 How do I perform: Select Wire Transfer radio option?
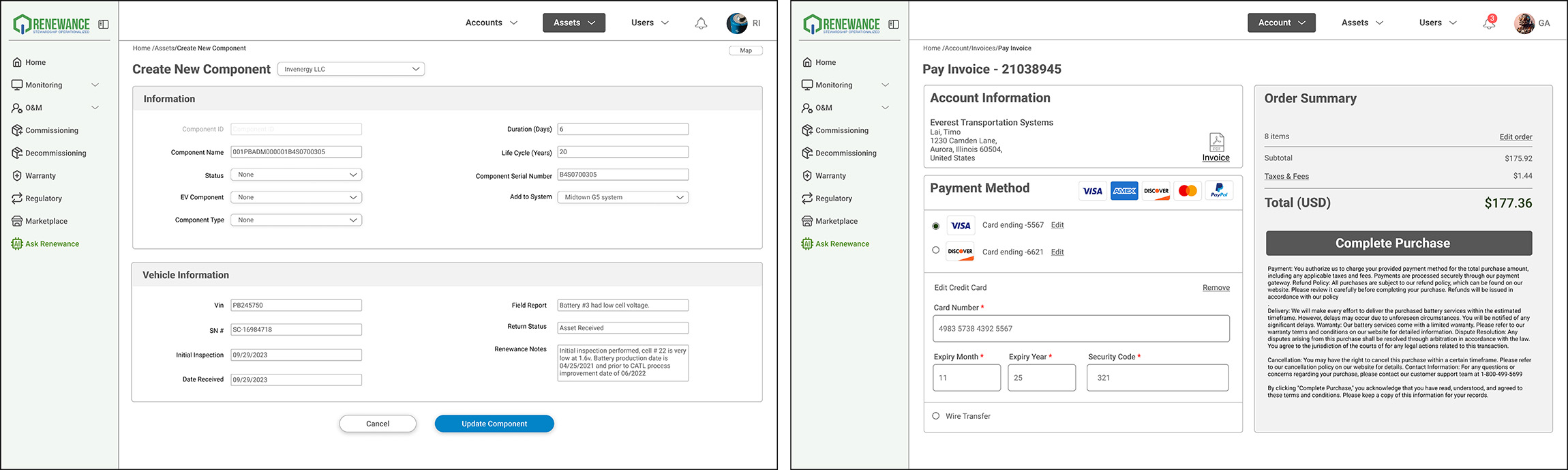click(x=935, y=415)
